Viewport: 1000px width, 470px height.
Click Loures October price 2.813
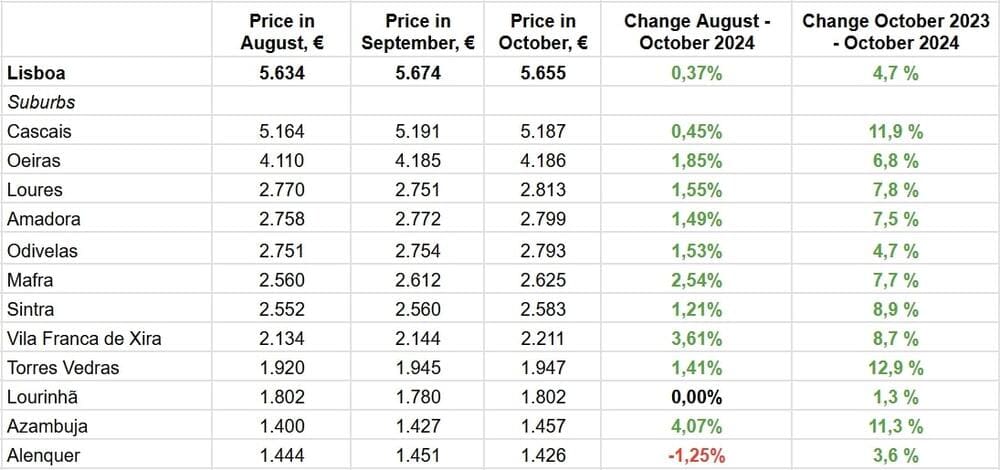click(543, 190)
